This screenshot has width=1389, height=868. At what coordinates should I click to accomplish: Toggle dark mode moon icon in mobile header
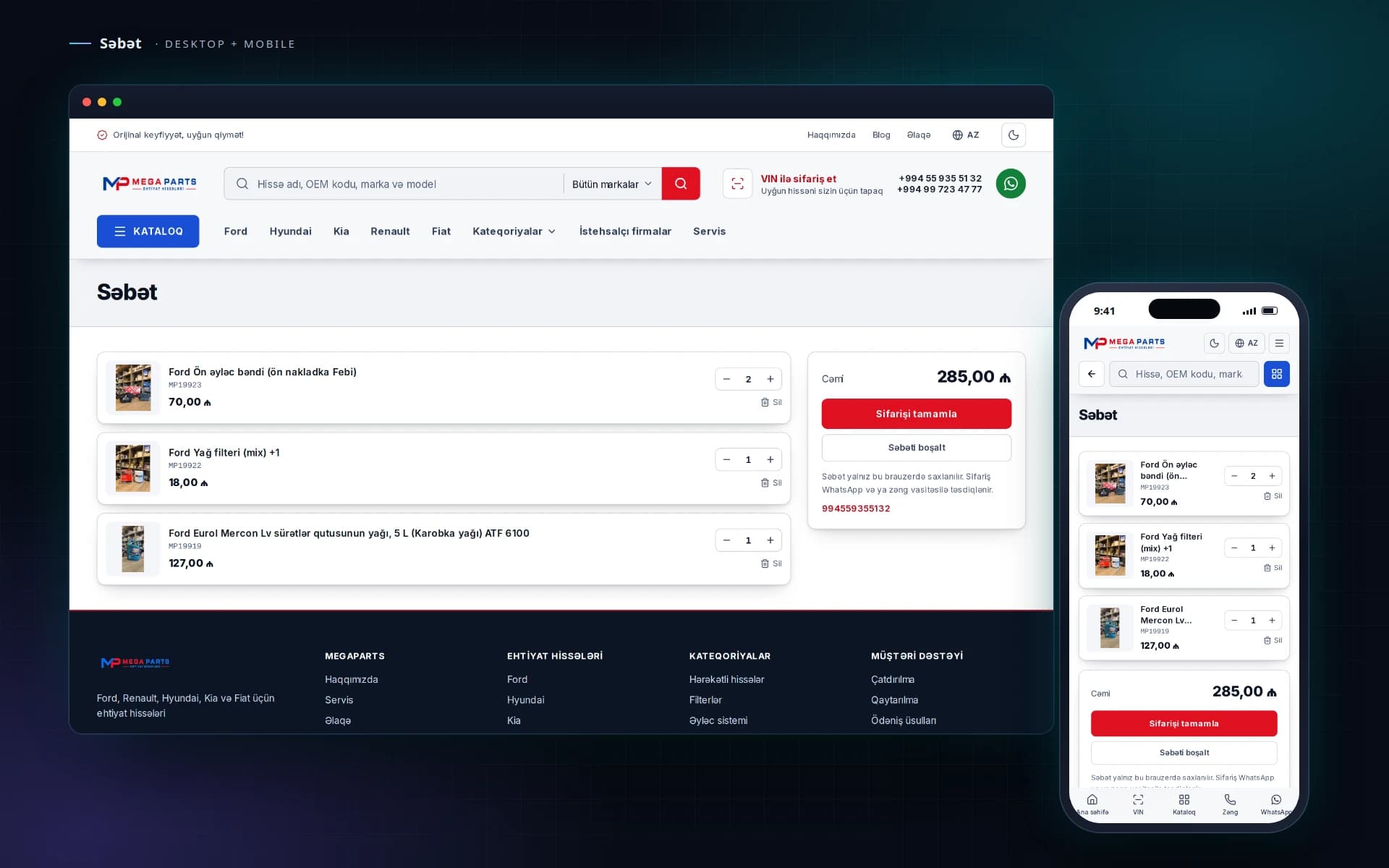1214,343
